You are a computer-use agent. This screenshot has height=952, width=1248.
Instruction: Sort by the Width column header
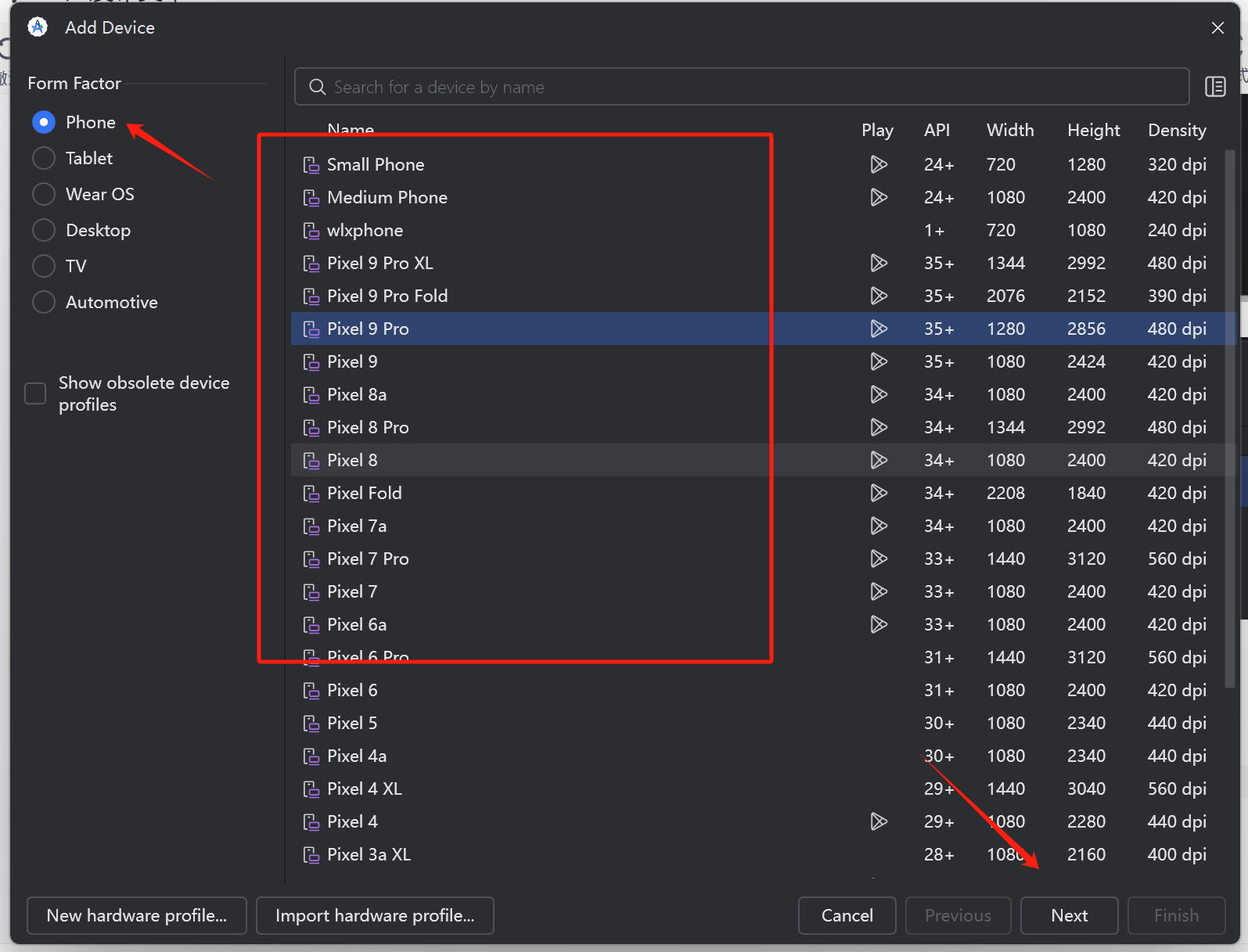click(1010, 130)
